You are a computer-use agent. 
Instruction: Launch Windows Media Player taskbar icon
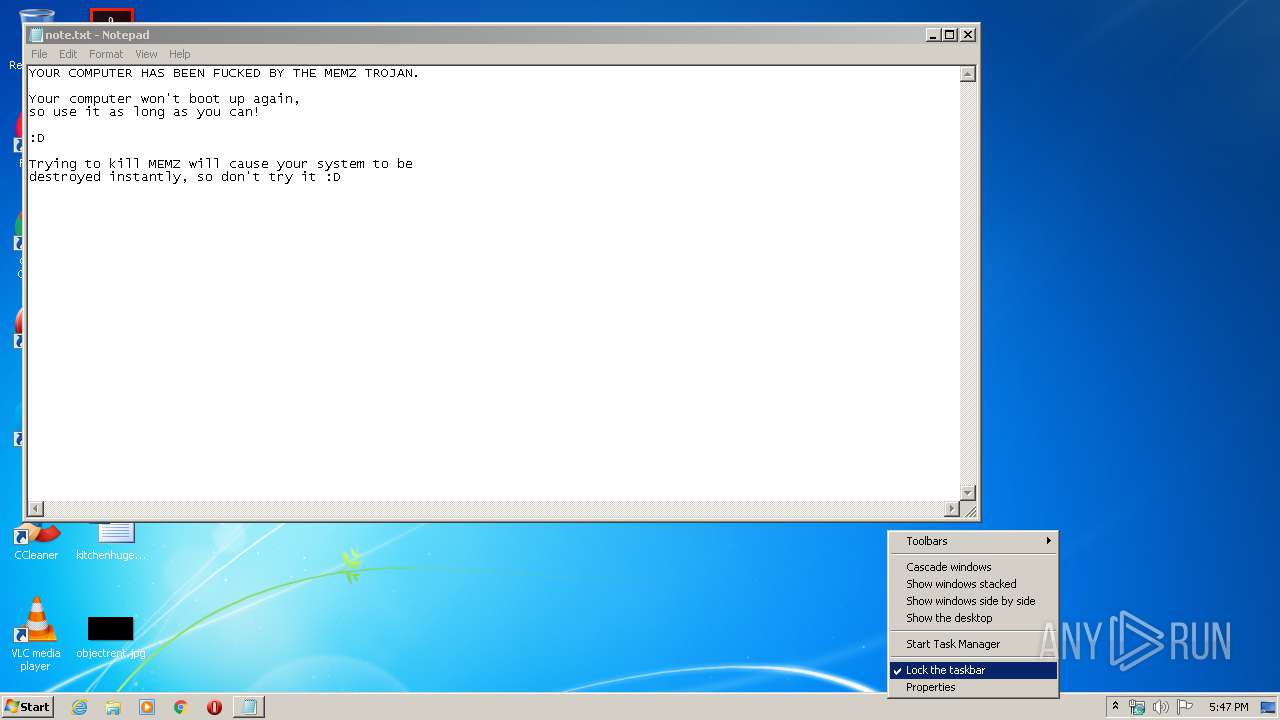coord(147,707)
